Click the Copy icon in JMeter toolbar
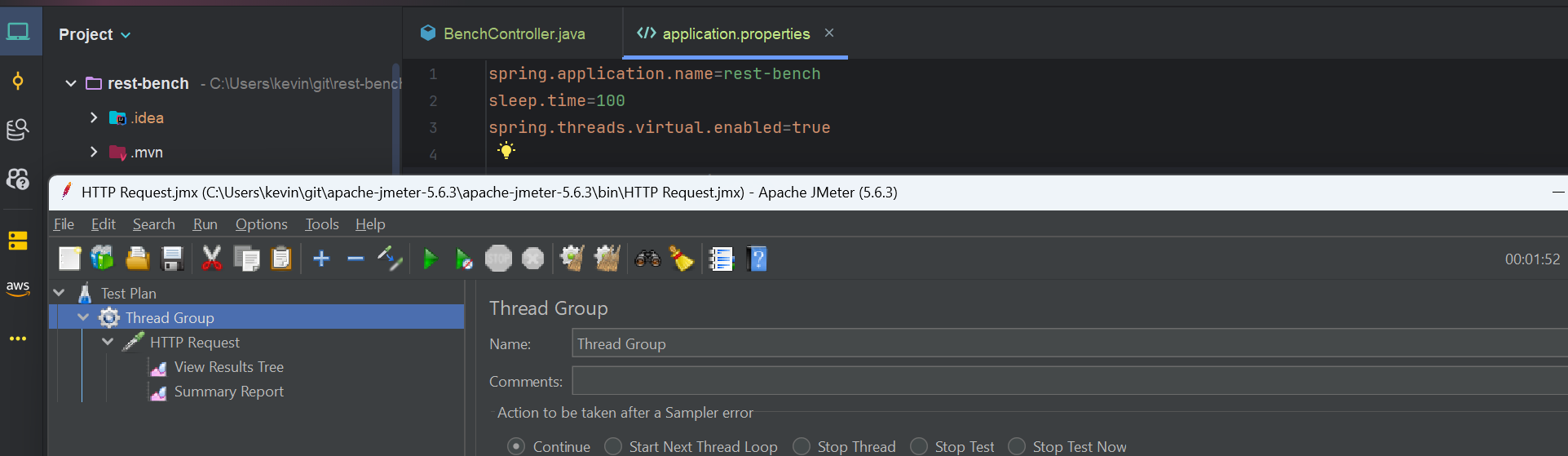Screen dimensions: 1568x456 pyautogui.click(x=246, y=259)
